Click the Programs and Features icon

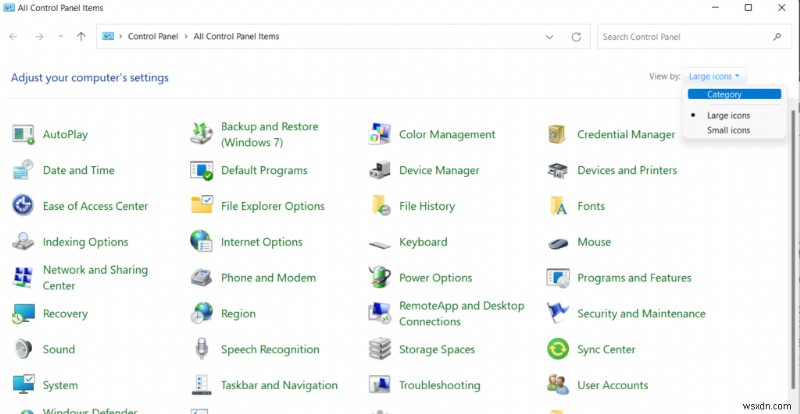point(558,278)
